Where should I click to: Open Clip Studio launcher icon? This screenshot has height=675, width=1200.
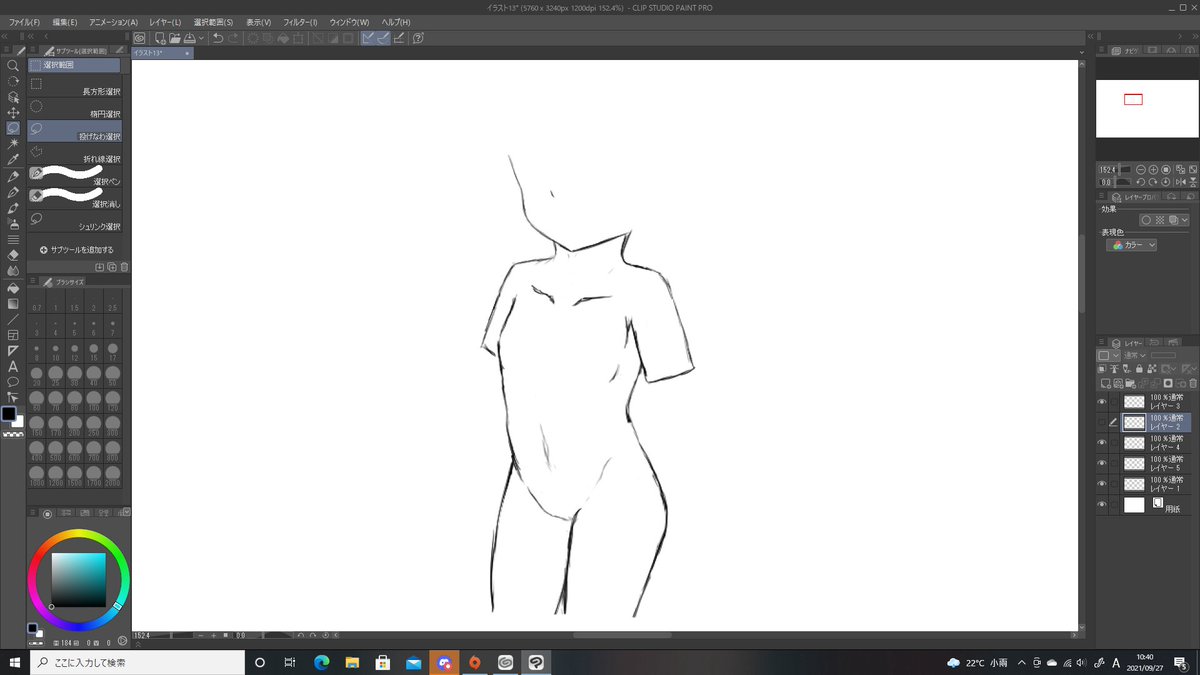(140, 38)
